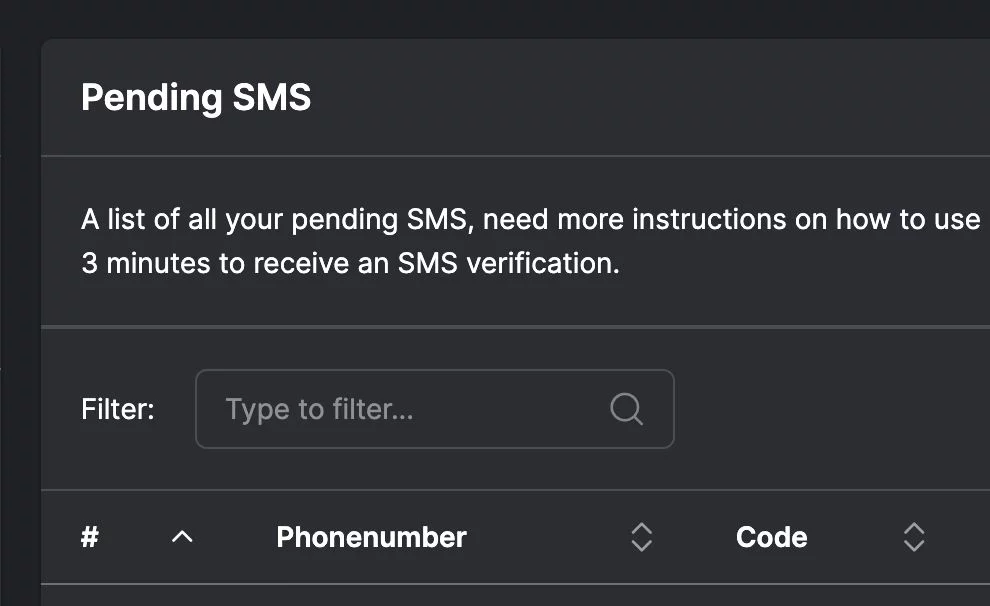Click the magnifier icon in the filter box
Viewport: 990px width, 606px height.
pyautogui.click(x=626, y=409)
